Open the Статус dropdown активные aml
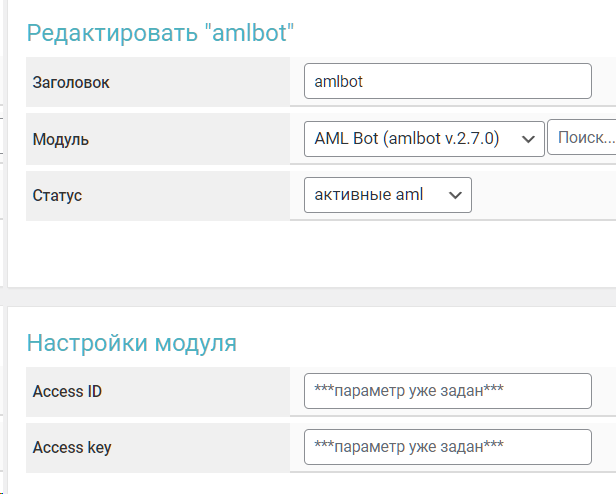616x494 pixels. coord(387,195)
